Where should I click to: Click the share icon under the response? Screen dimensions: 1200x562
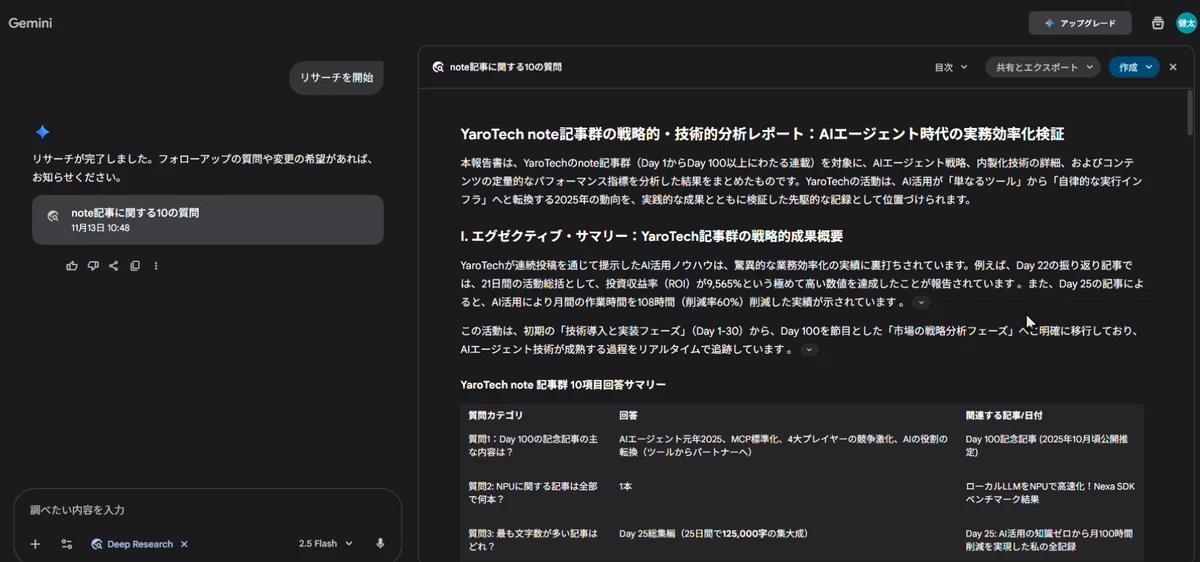coord(113,266)
